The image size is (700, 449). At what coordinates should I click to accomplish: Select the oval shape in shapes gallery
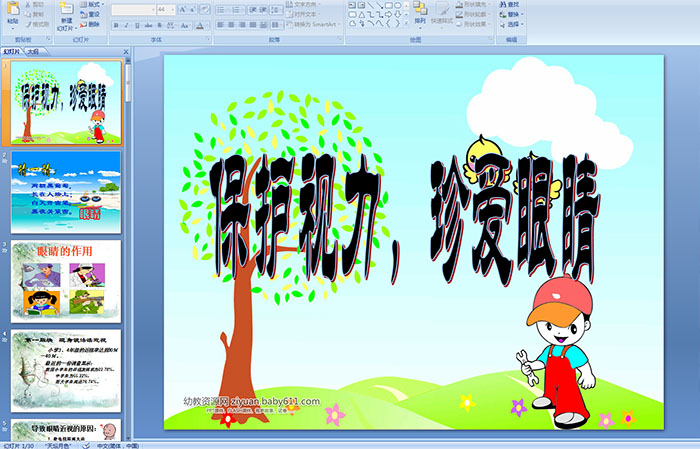coord(397,5)
